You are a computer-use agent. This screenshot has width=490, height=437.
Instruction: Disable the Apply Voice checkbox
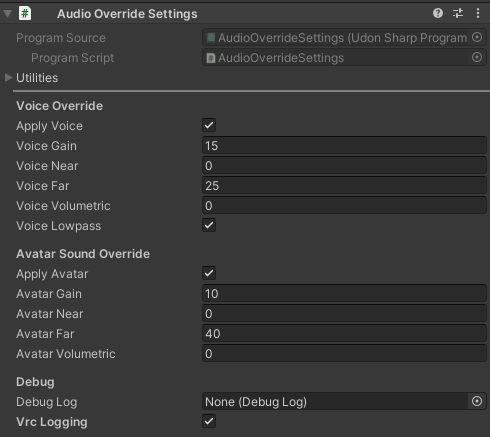pos(209,125)
